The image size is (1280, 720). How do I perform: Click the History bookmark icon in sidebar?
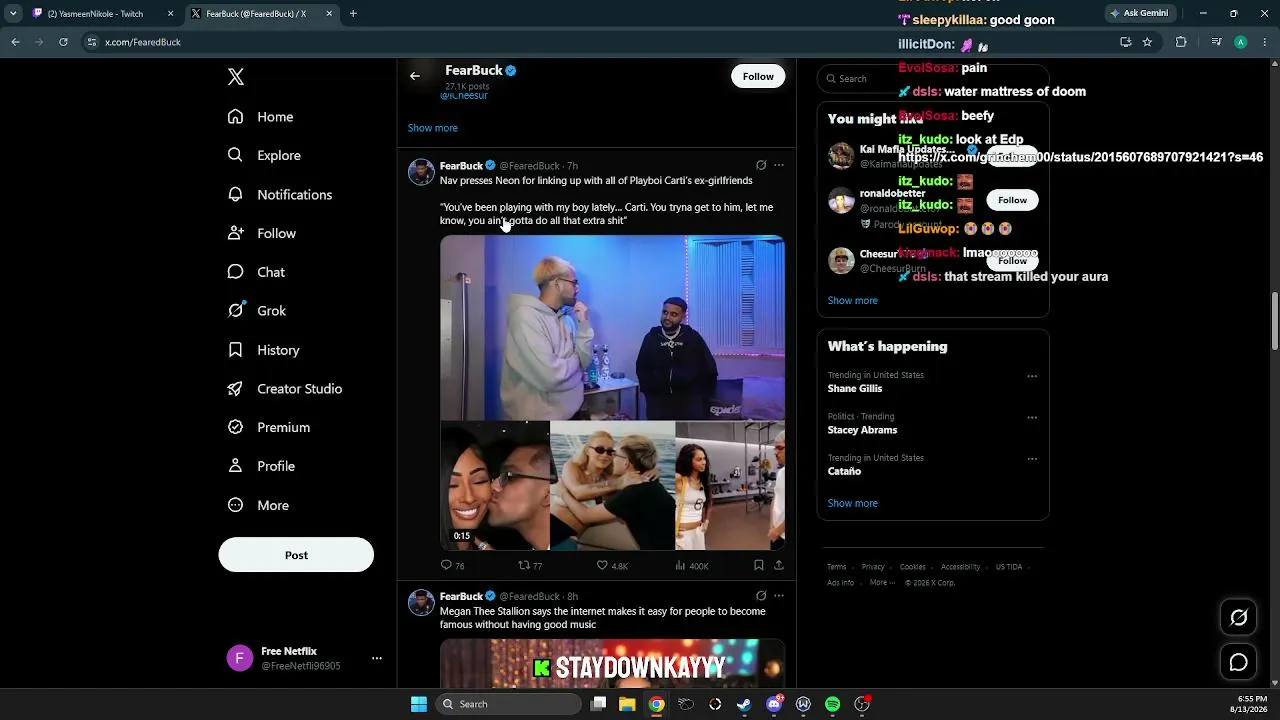pos(236,350)
